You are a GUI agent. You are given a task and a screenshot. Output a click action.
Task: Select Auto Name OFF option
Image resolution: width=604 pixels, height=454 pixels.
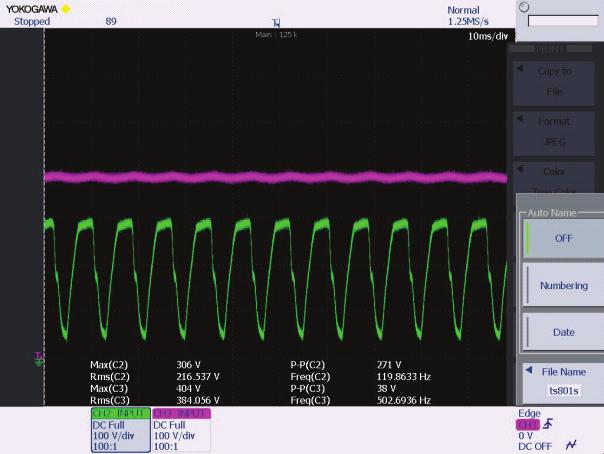[563, 238]
